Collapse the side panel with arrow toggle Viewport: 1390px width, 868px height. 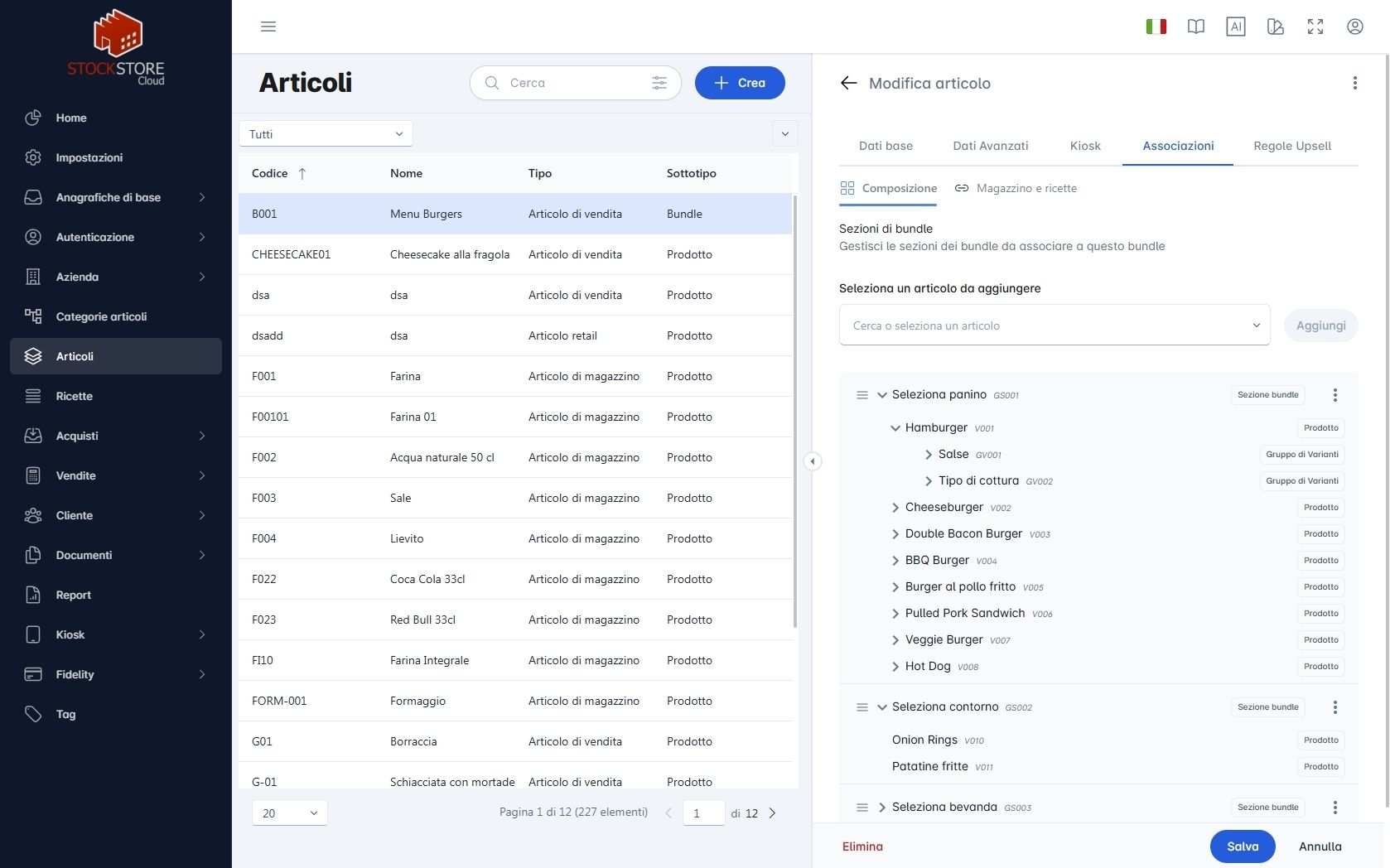click(813, 461)
